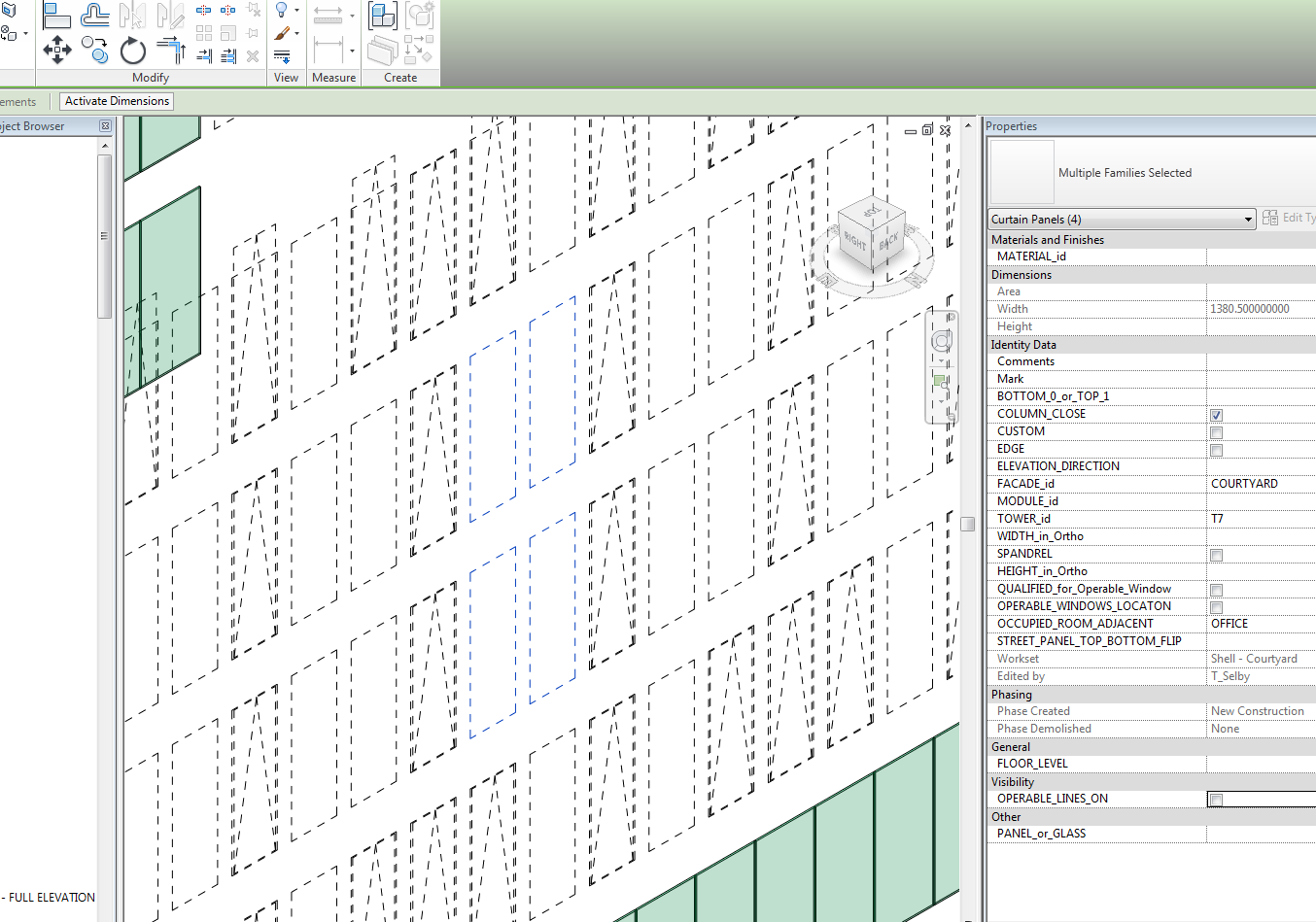This screenshot has height=922, width=1316.
Task: Click the Delete X icon
Action: pyautogui.click(x=253, y=56)
